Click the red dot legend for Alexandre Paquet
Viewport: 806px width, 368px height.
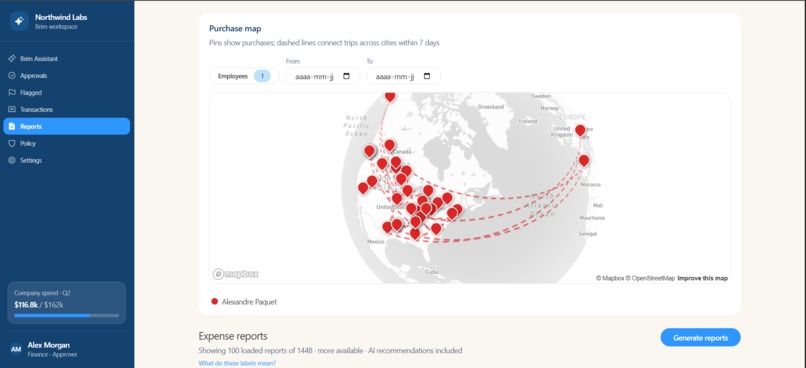tap(214, 302)
